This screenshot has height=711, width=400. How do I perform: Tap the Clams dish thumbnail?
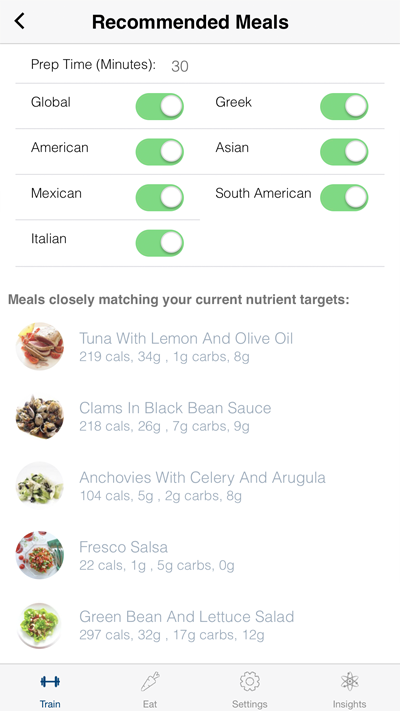click(x=40, y=416)
